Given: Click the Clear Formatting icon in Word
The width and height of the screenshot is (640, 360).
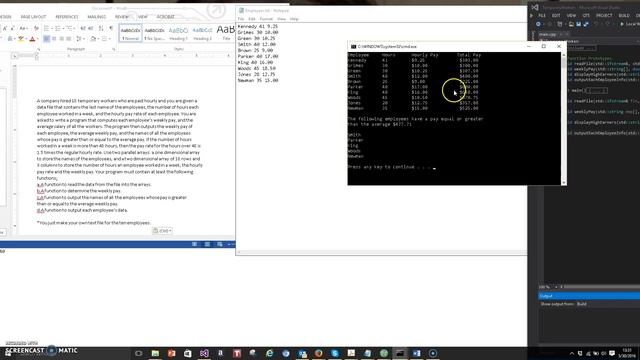Looking at the screenshot, I should [x=36, y=28].
